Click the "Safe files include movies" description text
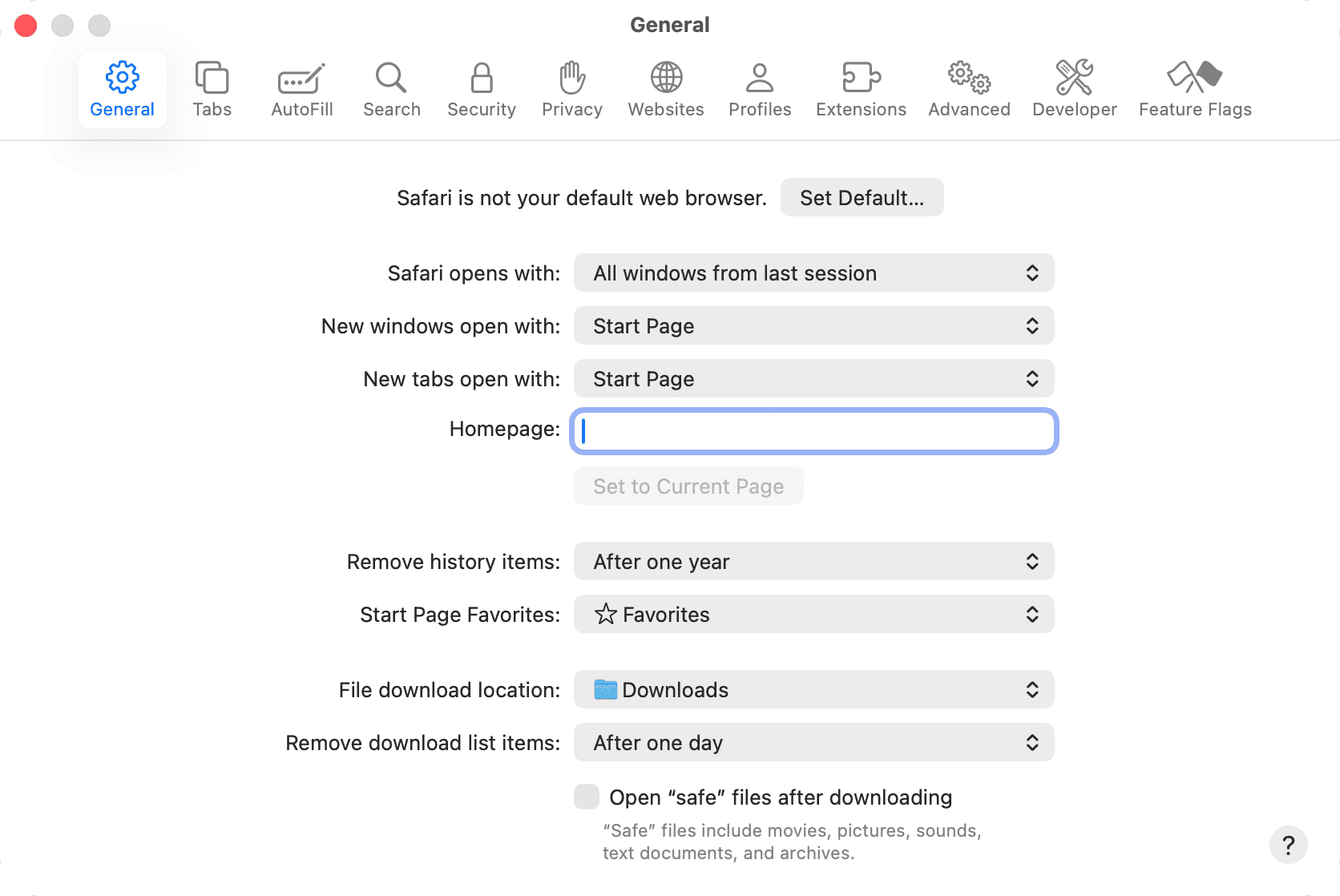Viewport: 1340px width, 896px height. [x=792, y=842]
